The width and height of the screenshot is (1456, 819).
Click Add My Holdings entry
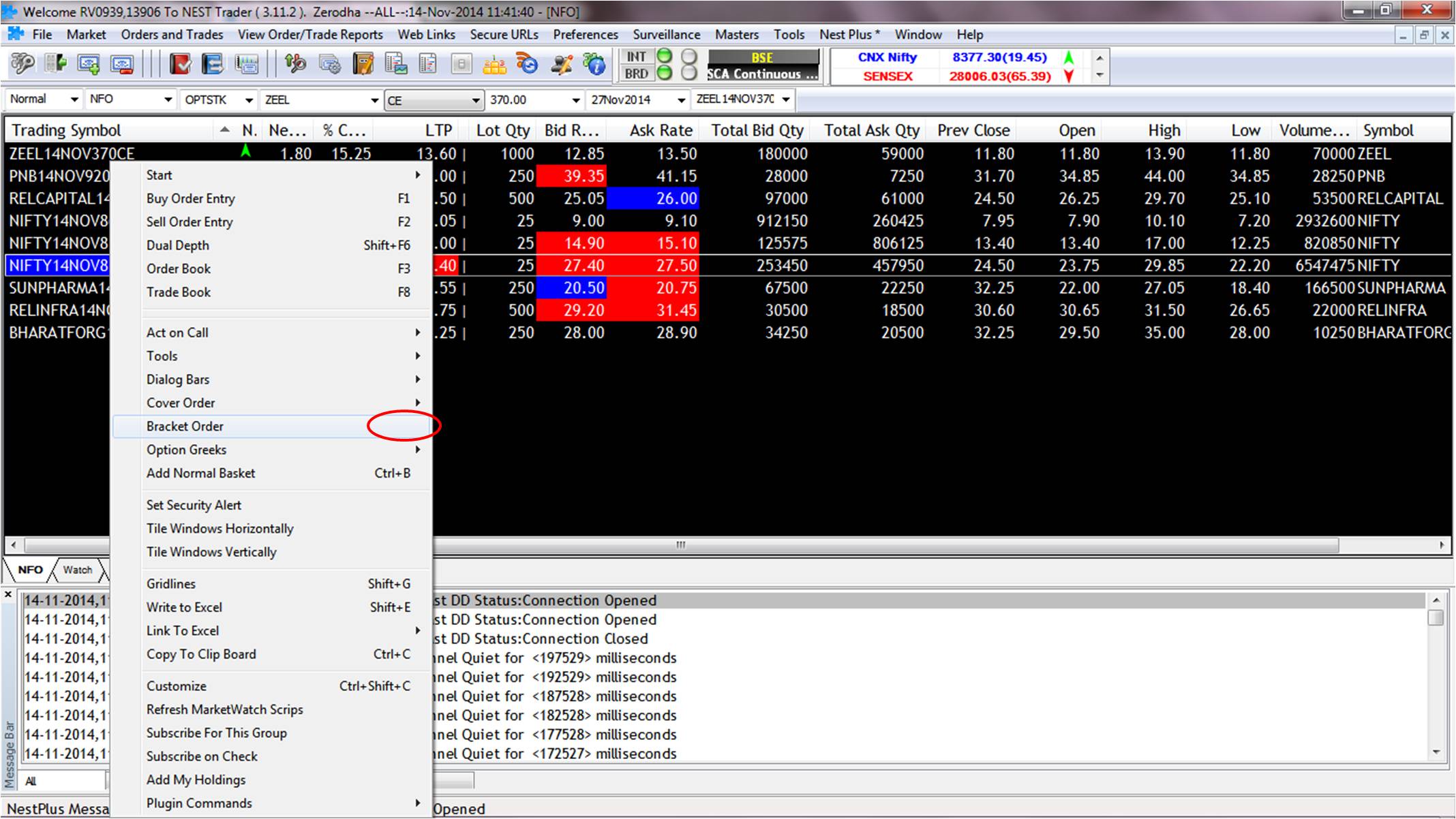(x=271, y=779)
